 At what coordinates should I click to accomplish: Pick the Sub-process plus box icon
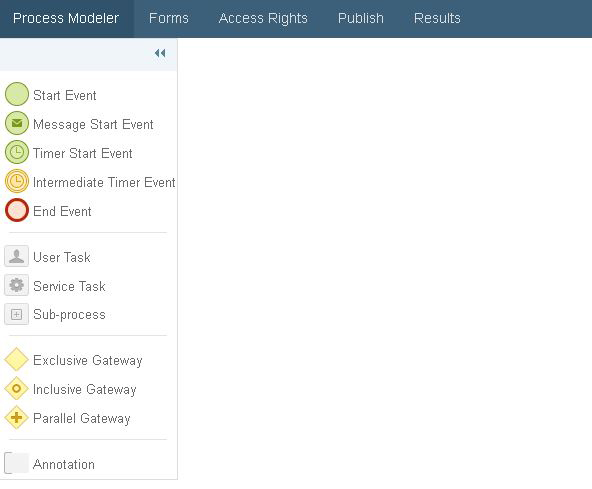point(17,314)
